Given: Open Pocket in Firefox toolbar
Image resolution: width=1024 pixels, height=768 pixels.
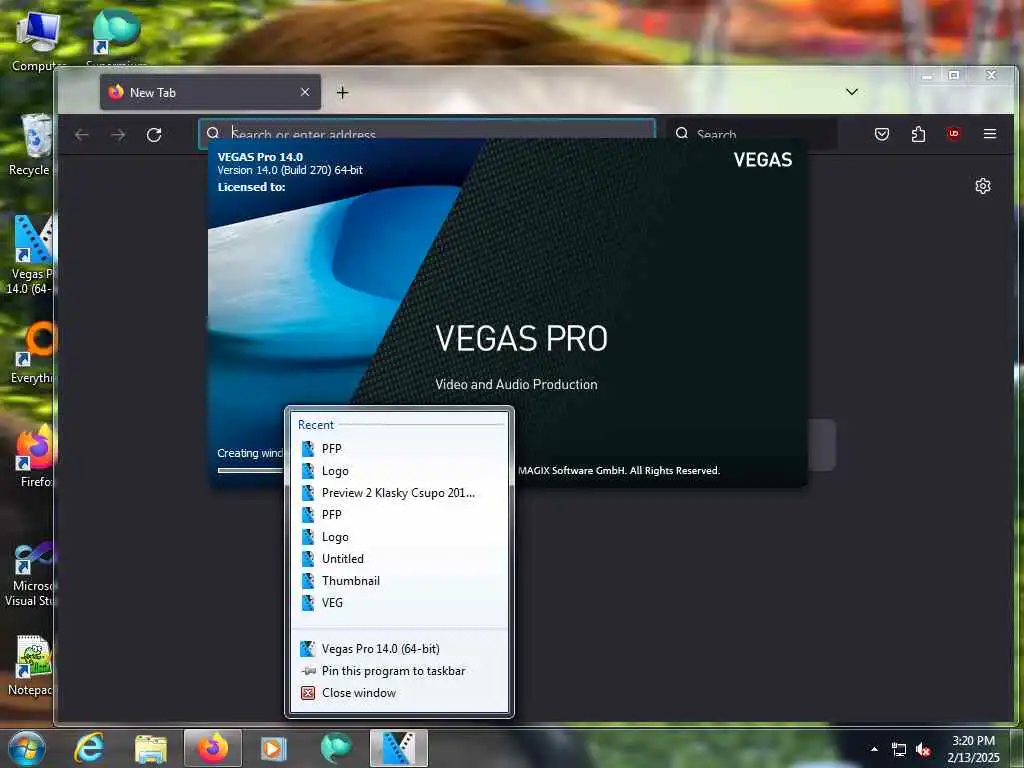Looking at the screenshot, I should [x=882, y=134].
